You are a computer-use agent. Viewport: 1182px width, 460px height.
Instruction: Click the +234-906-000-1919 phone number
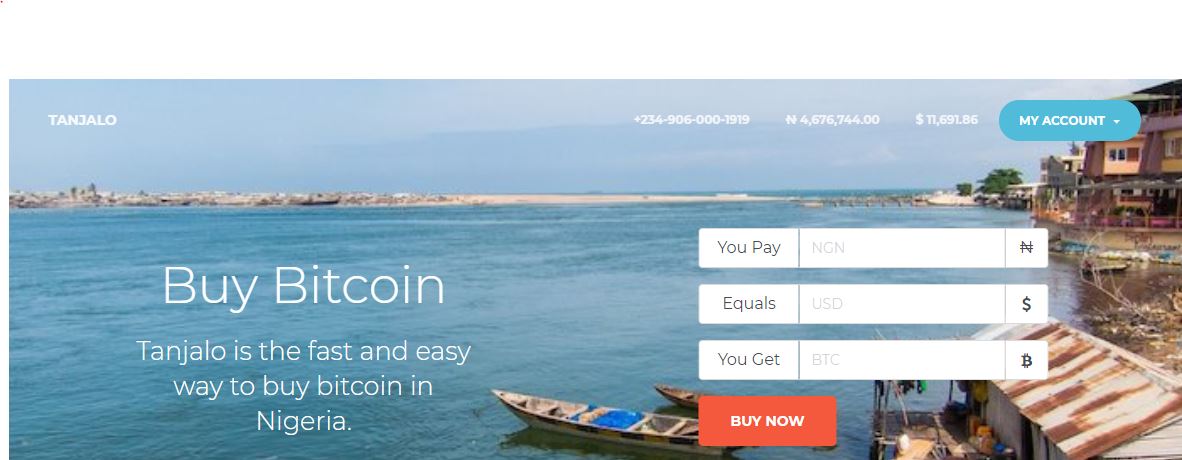pos(691,120)
